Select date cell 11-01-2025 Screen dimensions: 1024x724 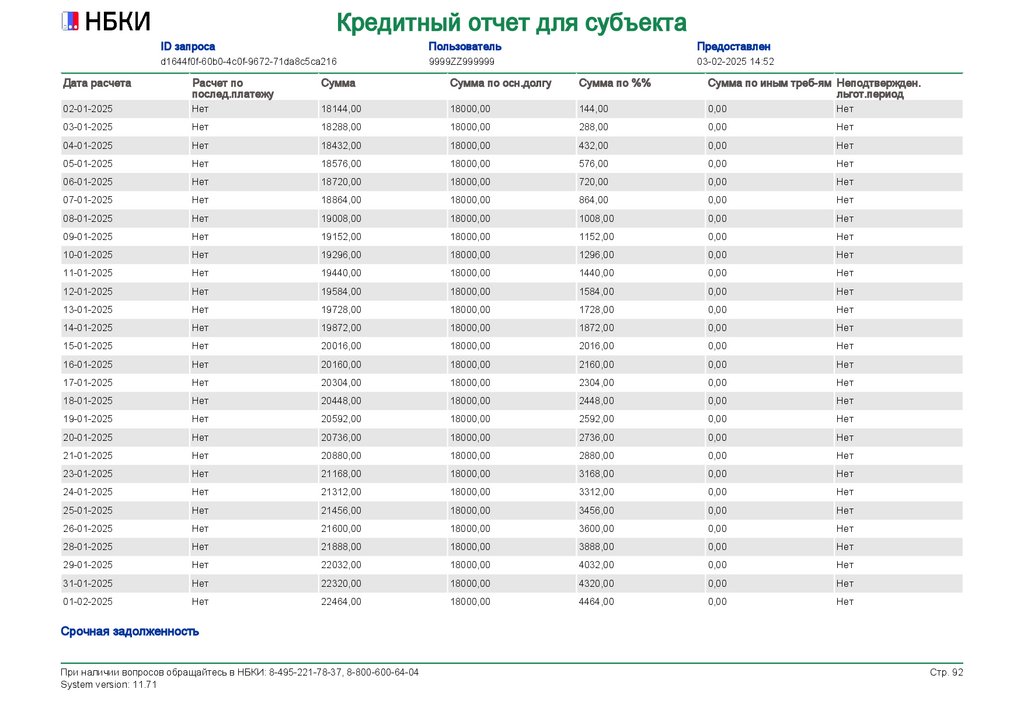[88, 273]
